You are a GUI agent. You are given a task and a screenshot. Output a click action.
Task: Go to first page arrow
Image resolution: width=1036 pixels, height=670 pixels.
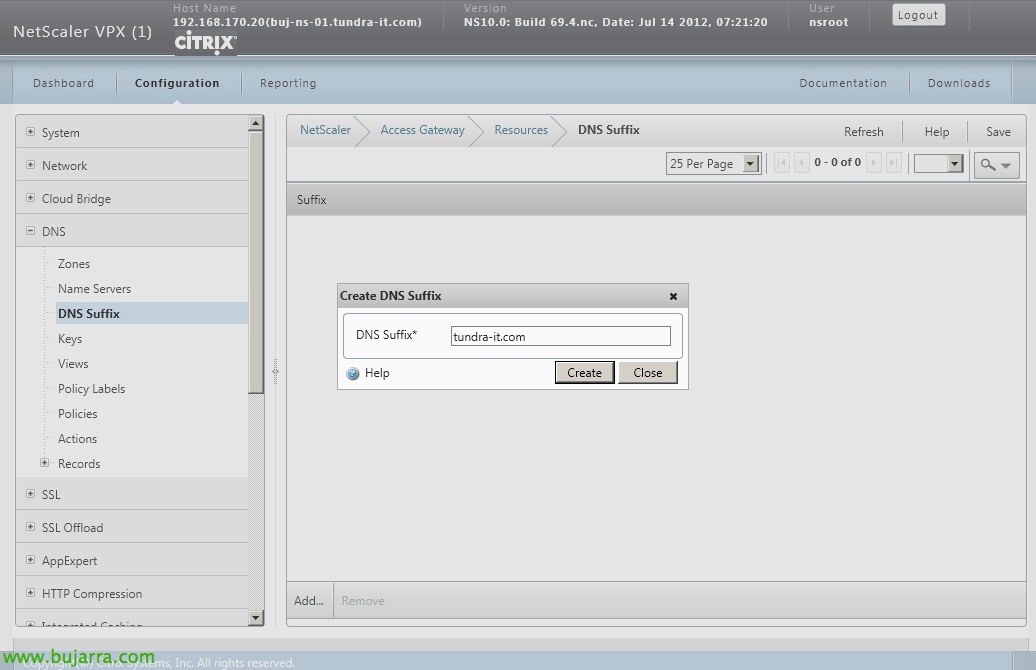coord(782,163)
